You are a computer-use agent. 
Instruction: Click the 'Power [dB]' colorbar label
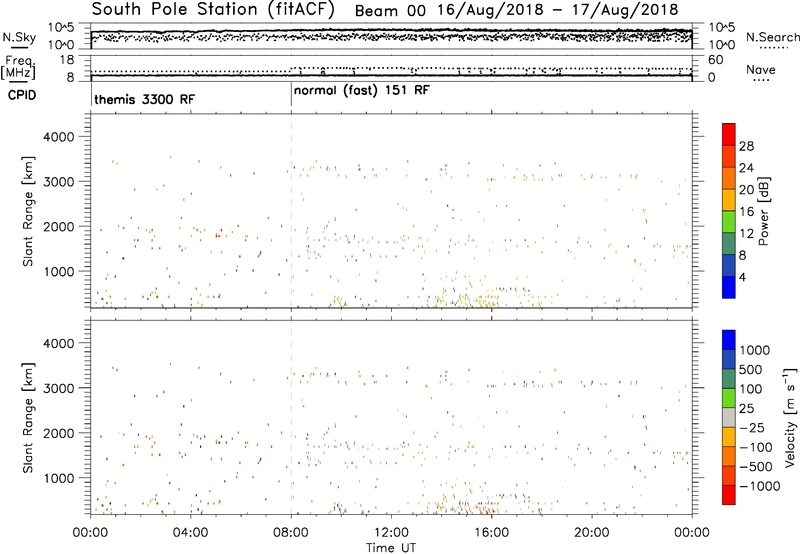[764, 211]
